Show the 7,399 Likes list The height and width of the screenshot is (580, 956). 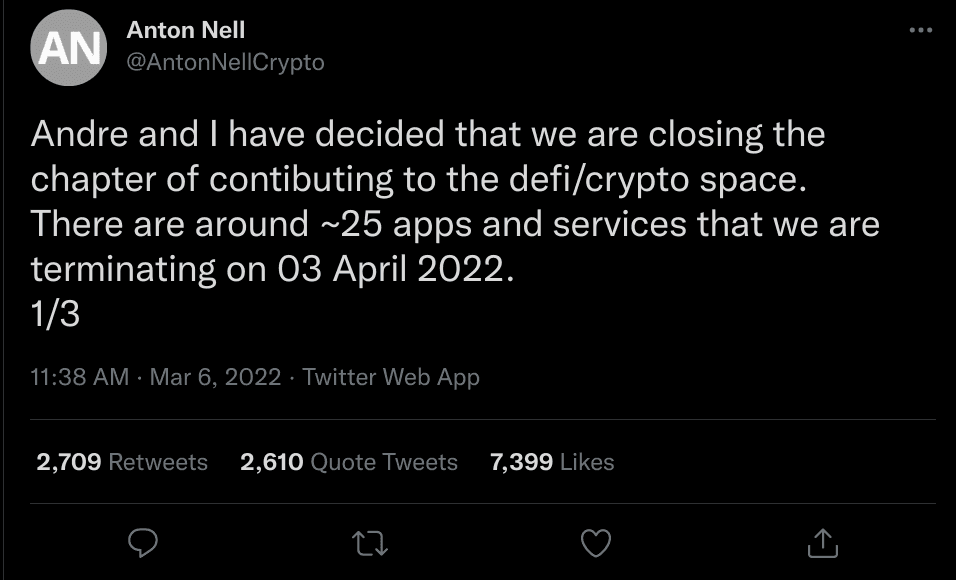552,462
